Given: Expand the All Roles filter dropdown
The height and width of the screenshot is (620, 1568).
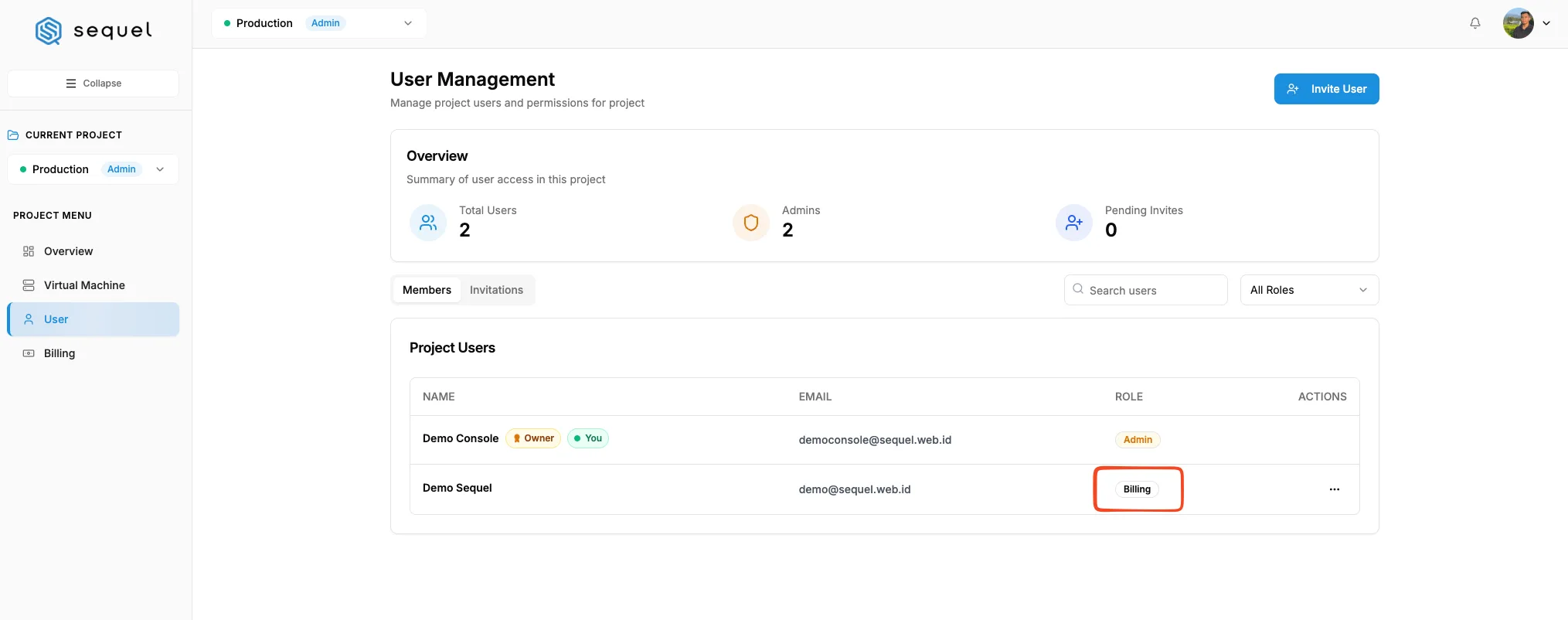Looking at the screenshot, I should 1309,290.
